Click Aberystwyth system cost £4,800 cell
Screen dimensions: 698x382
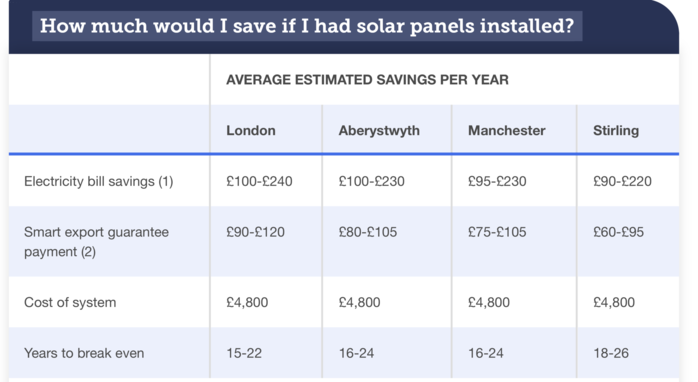coord(359,302)
